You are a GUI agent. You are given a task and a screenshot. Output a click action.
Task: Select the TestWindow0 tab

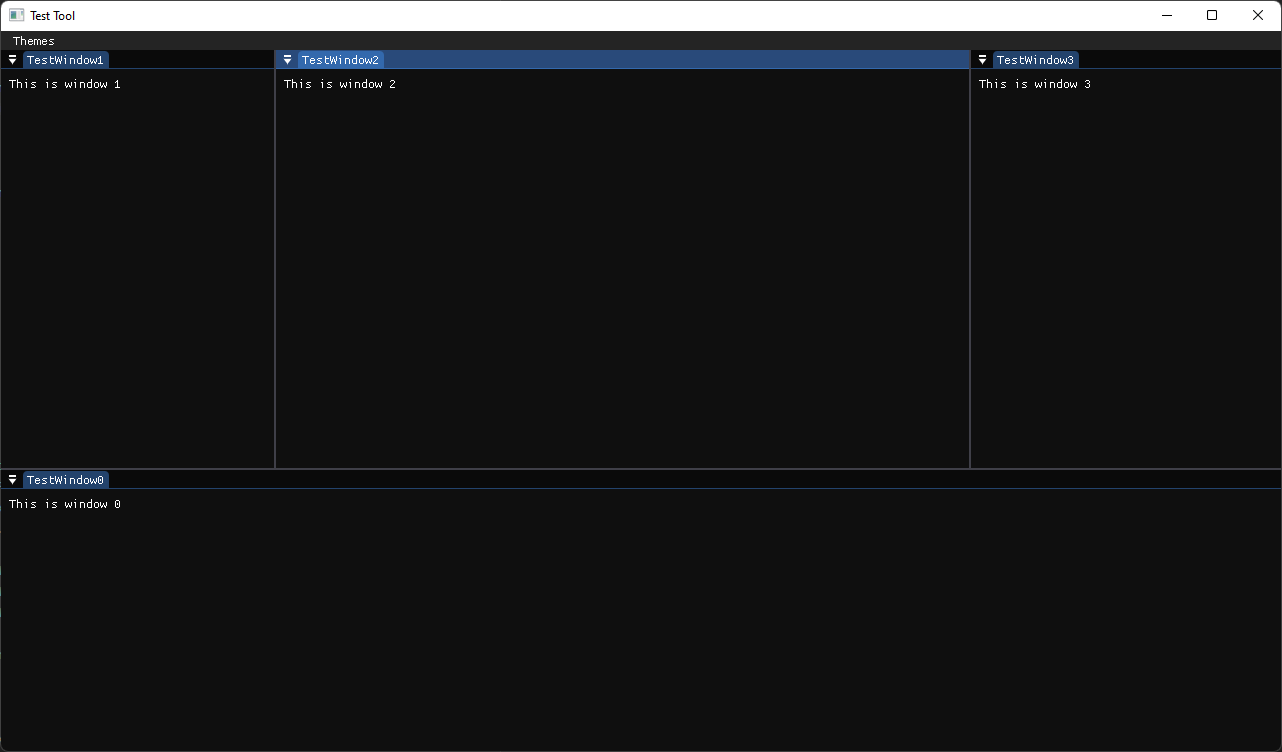(65, 479)
